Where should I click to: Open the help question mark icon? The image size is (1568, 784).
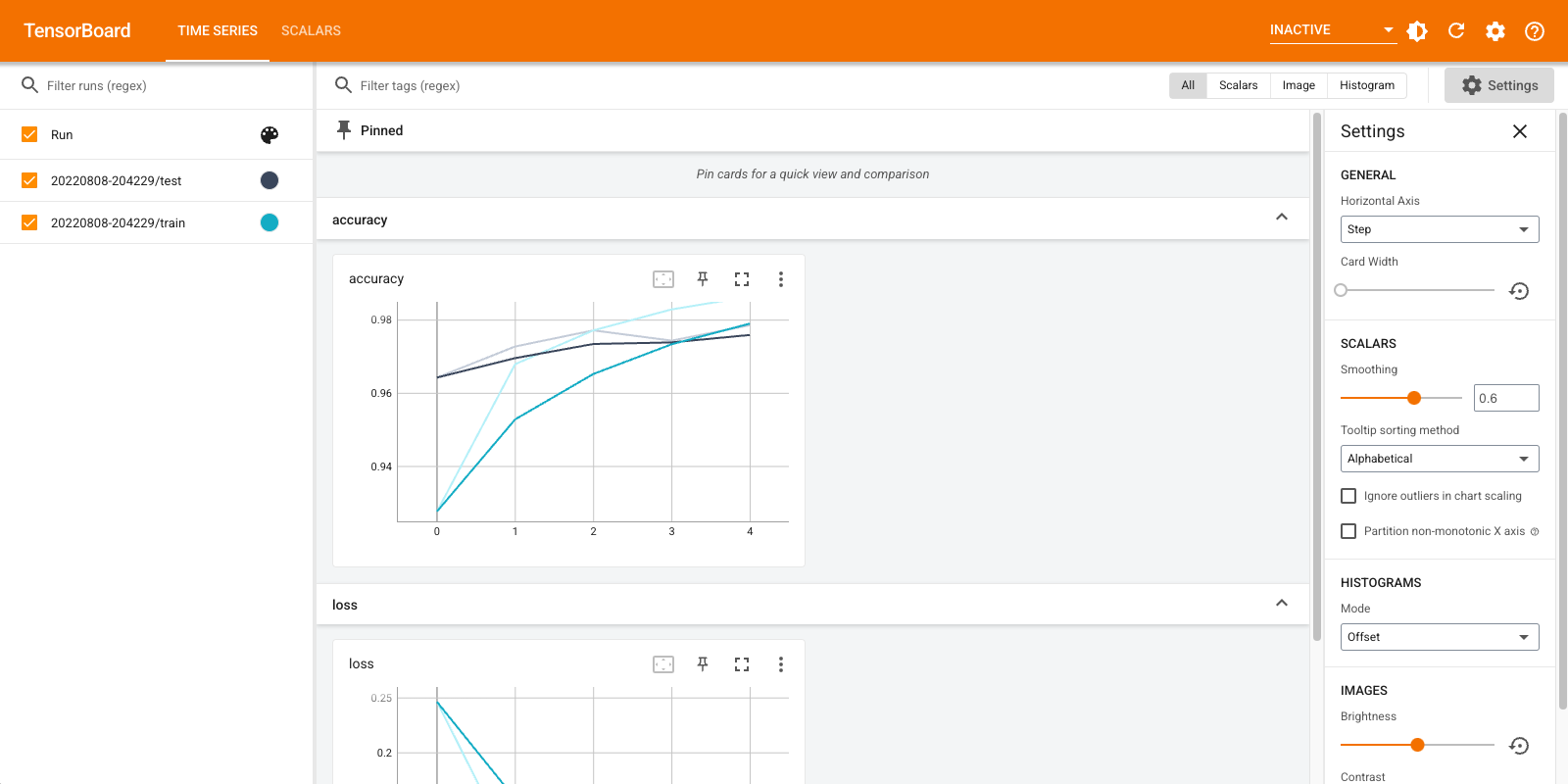pos(1535,31)
